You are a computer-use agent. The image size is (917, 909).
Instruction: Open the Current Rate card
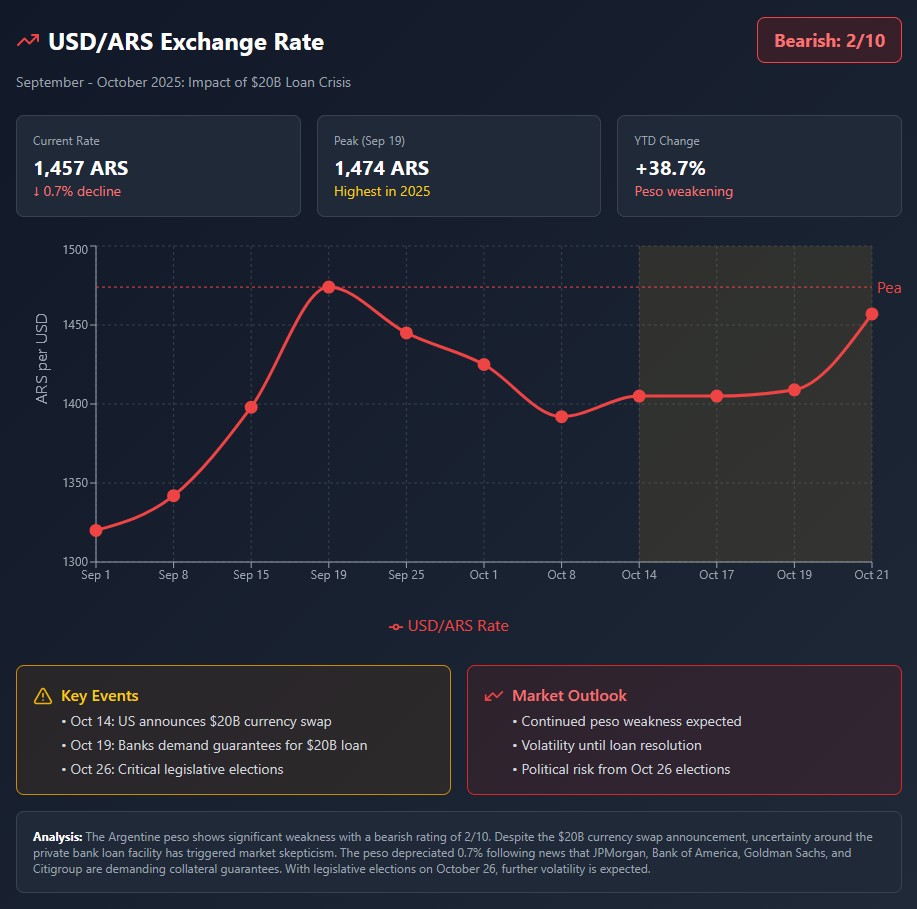(x=158, y=166)
